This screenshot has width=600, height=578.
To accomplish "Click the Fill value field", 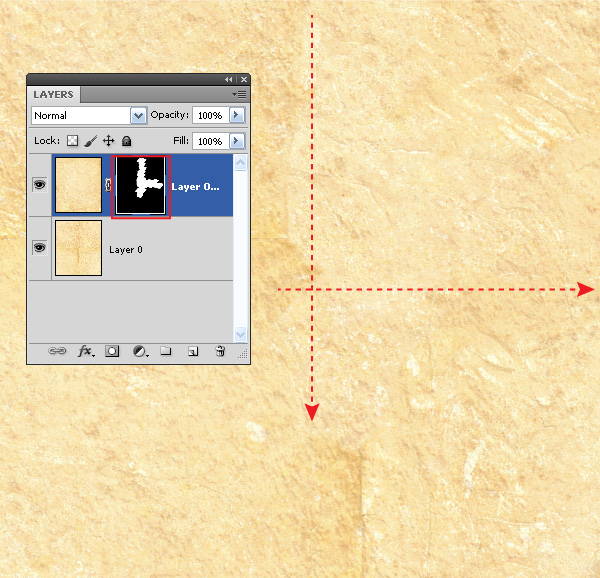I will click(210, 141).
